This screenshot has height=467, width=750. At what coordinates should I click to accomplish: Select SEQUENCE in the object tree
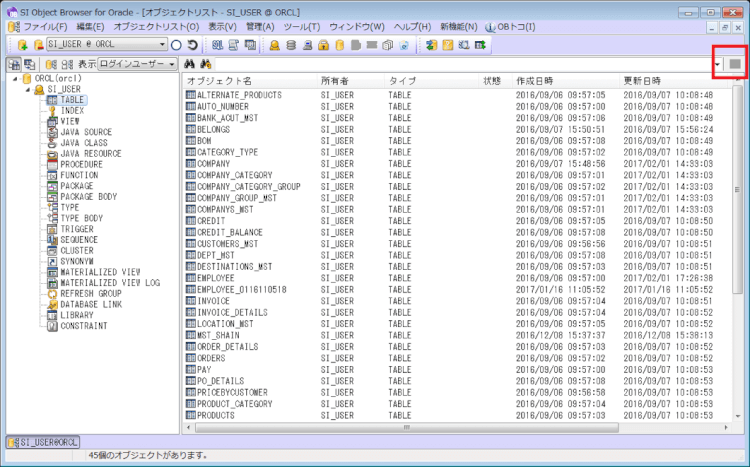79,240
